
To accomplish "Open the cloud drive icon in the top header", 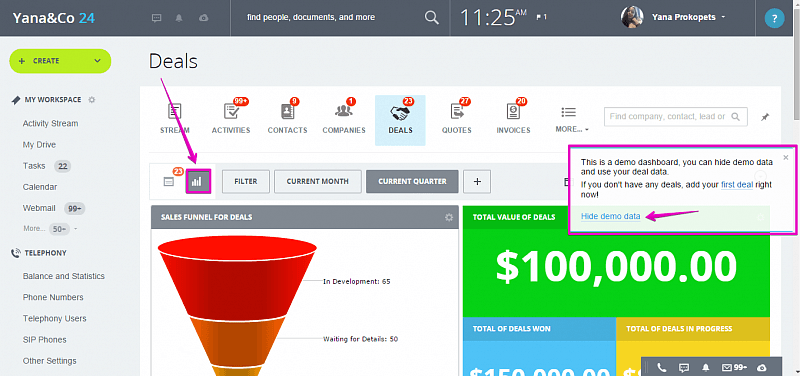I will [x=204, y=18].
